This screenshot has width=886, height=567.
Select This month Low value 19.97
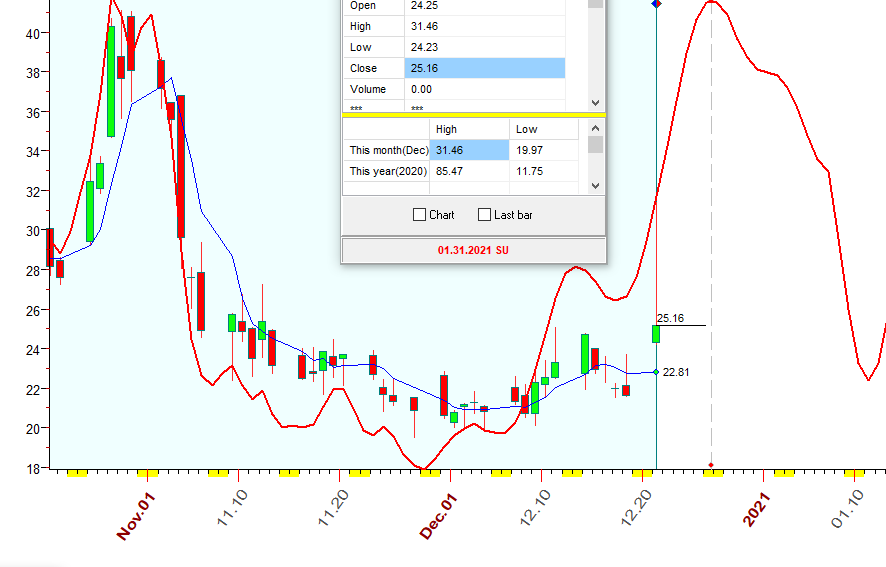[x=544, y=150]
